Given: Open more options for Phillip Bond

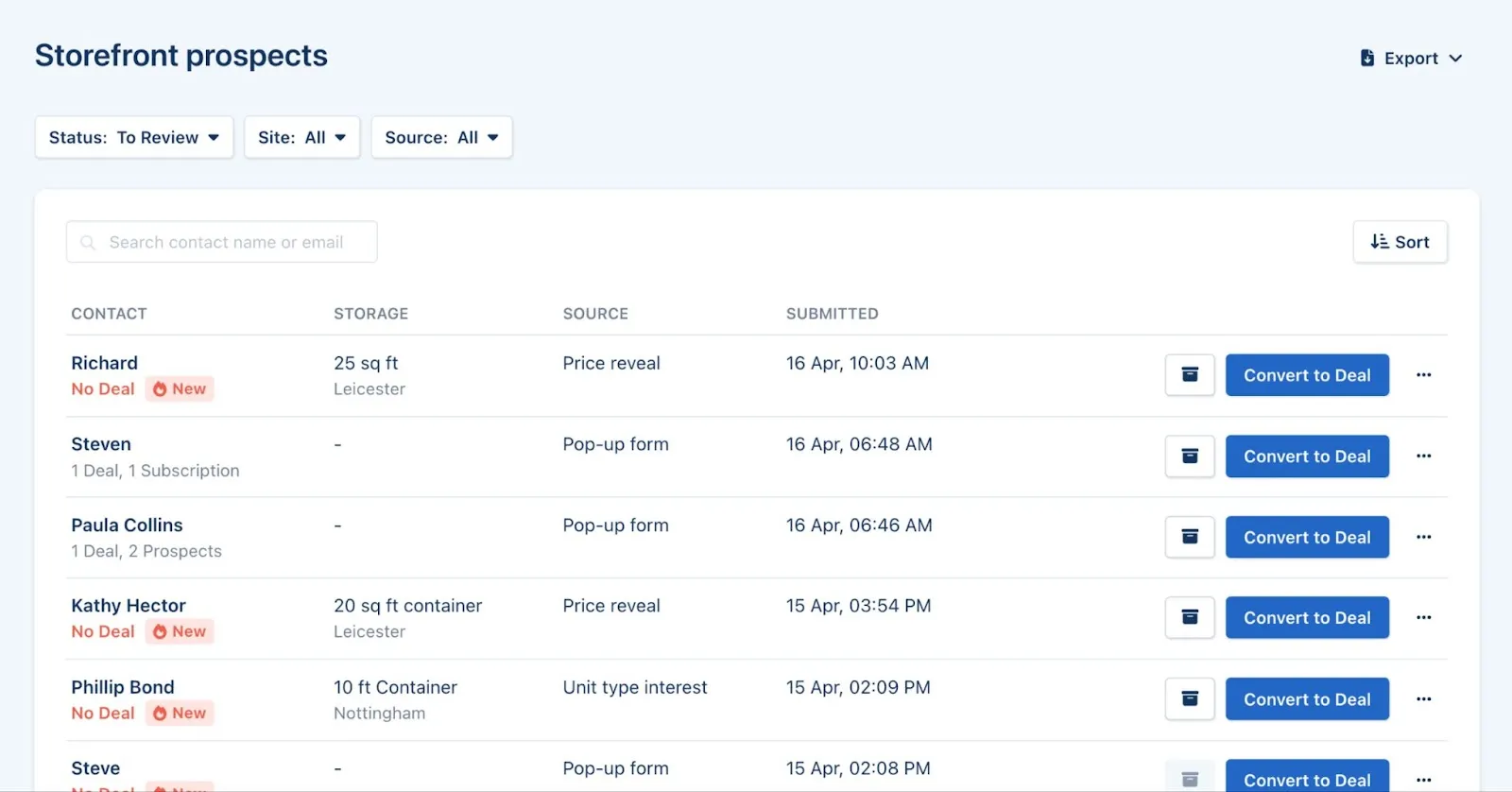Looking at the screenshot, I should point(1423,699).
